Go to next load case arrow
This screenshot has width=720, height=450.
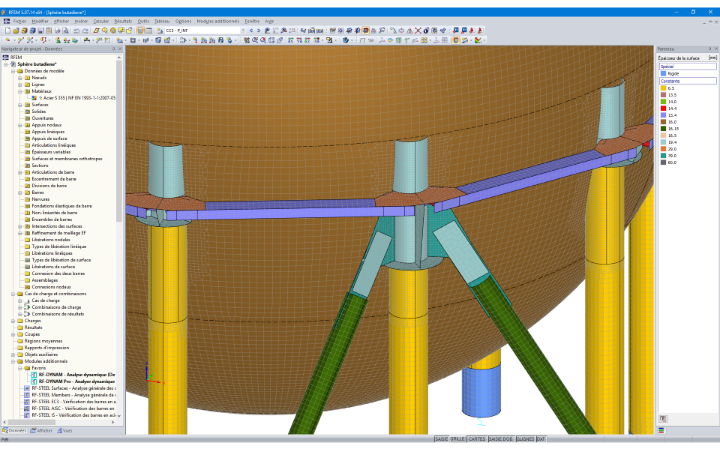click(x=259, y=31)
